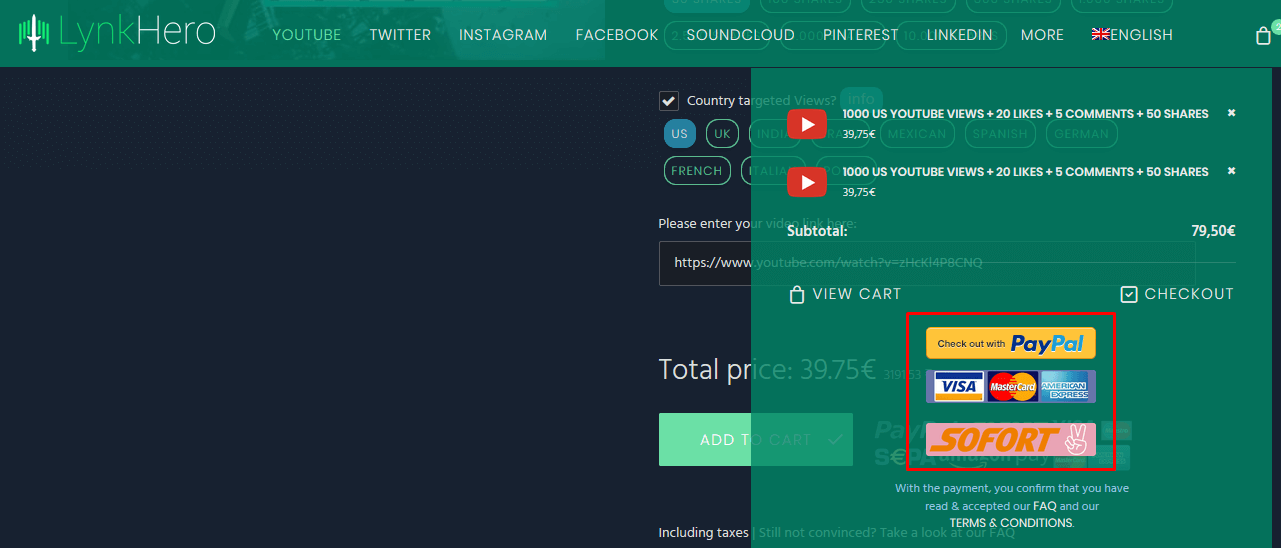This screenshot has width=1281, height=548.
Task: Open TERMS & CONDITIONS link
Action: pos(1010,523)
